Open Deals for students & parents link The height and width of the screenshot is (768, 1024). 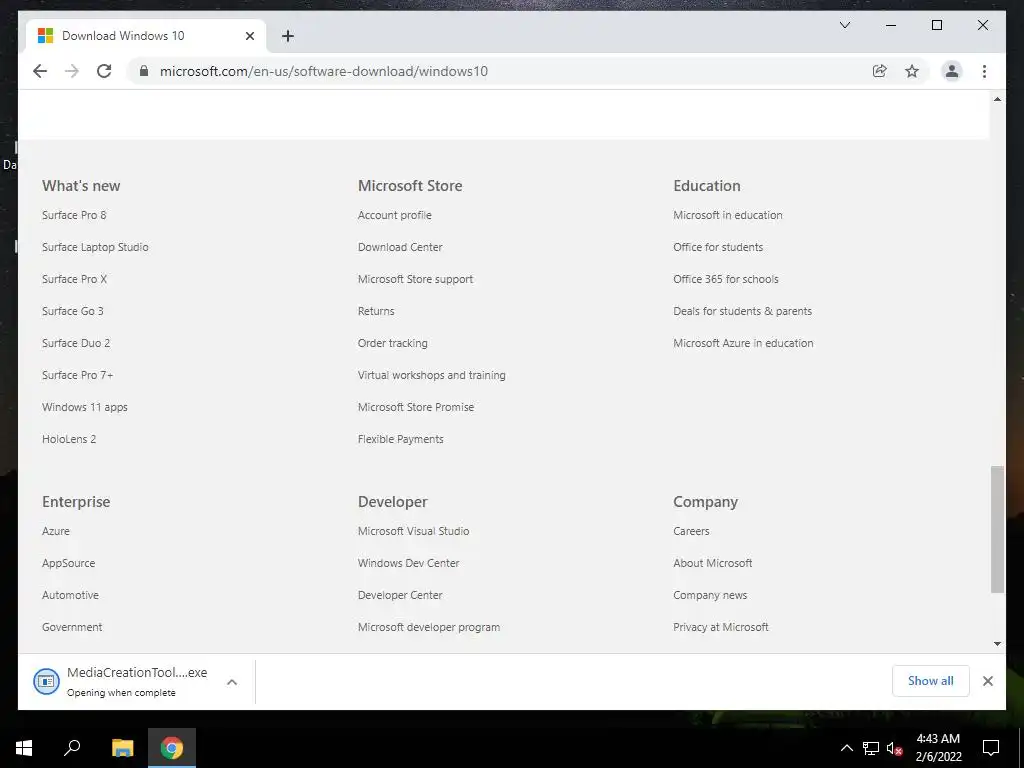743,311
